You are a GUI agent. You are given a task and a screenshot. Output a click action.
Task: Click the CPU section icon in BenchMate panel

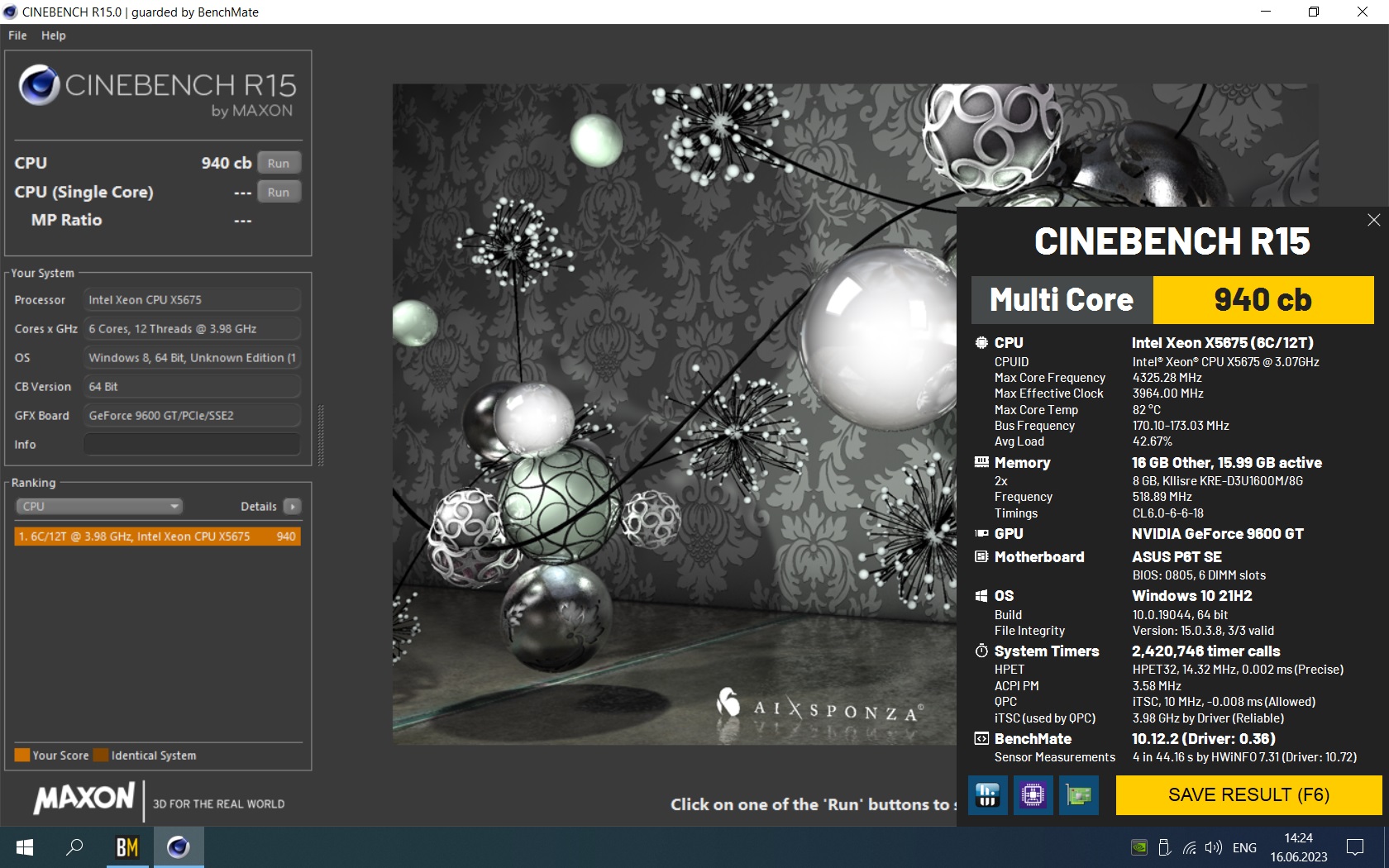tap(981, 342)
